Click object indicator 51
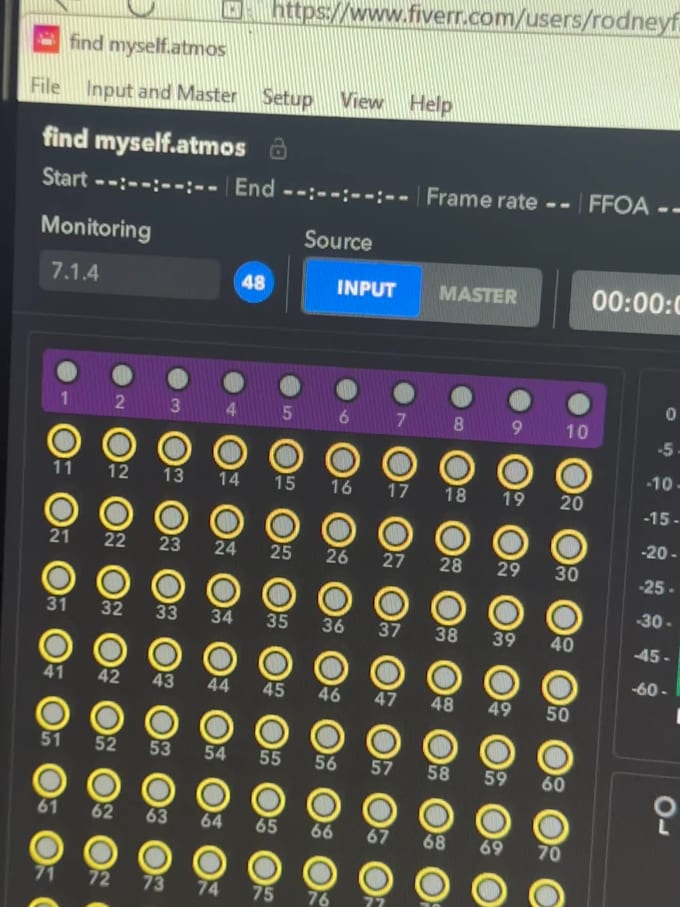Screen dimensions: 680x907 (52, 713)
